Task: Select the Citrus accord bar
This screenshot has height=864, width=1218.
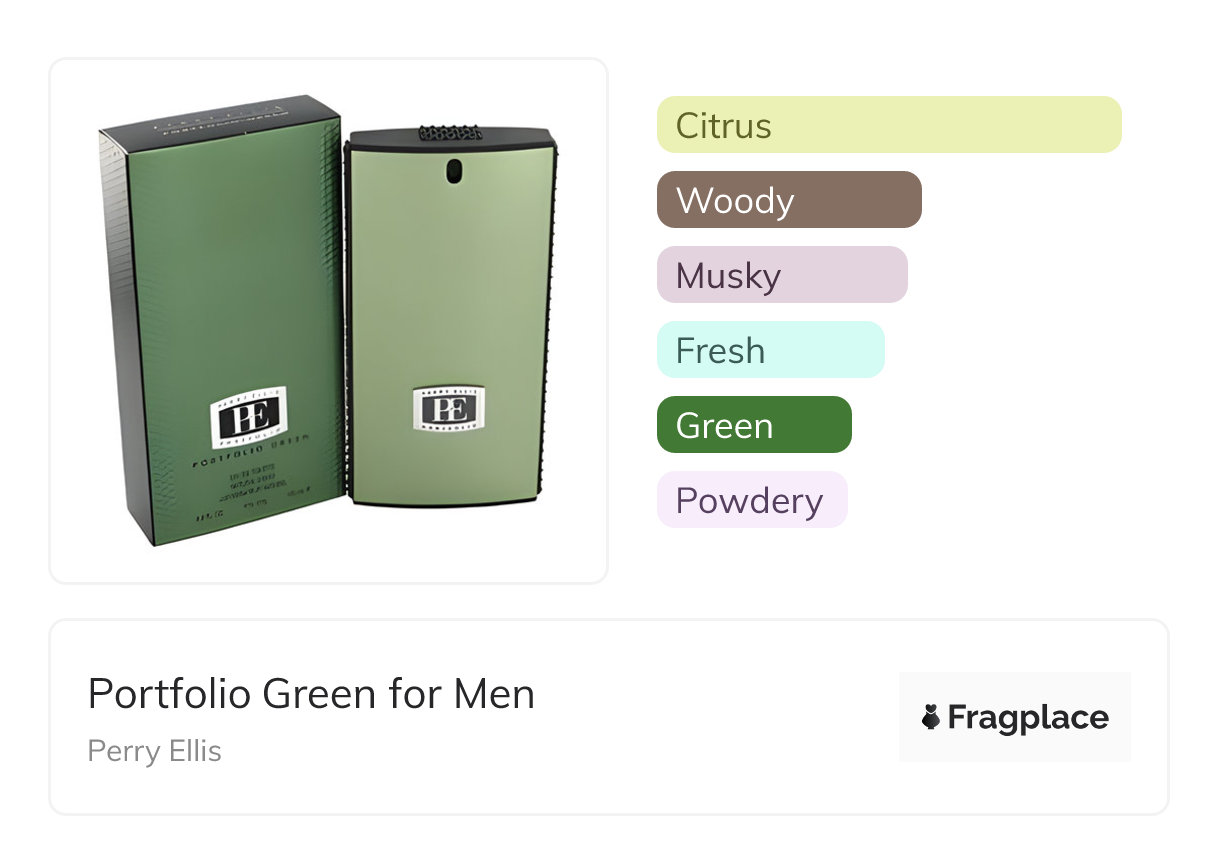Action: [x=888, y=125]
